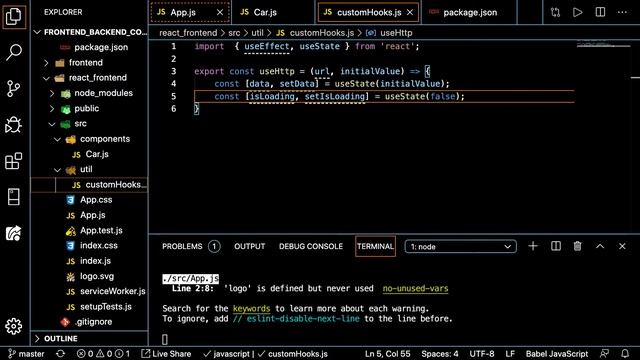Follow the no-unused-vars link in terminal
Screen dimensions: 640x360
(415, 288)
